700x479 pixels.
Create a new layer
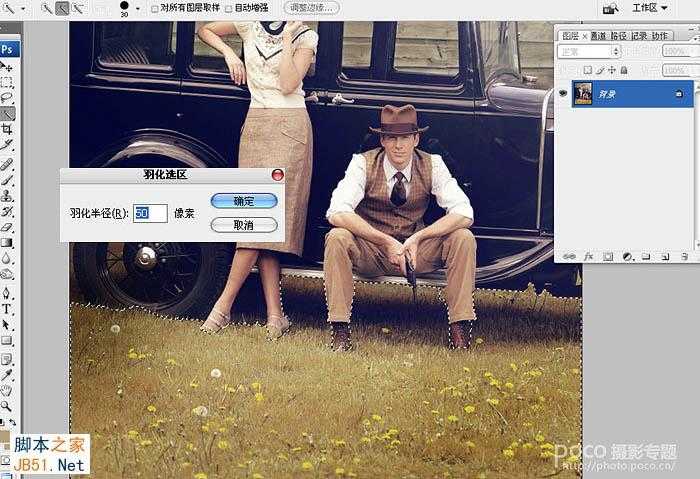(x=665, y=256)
